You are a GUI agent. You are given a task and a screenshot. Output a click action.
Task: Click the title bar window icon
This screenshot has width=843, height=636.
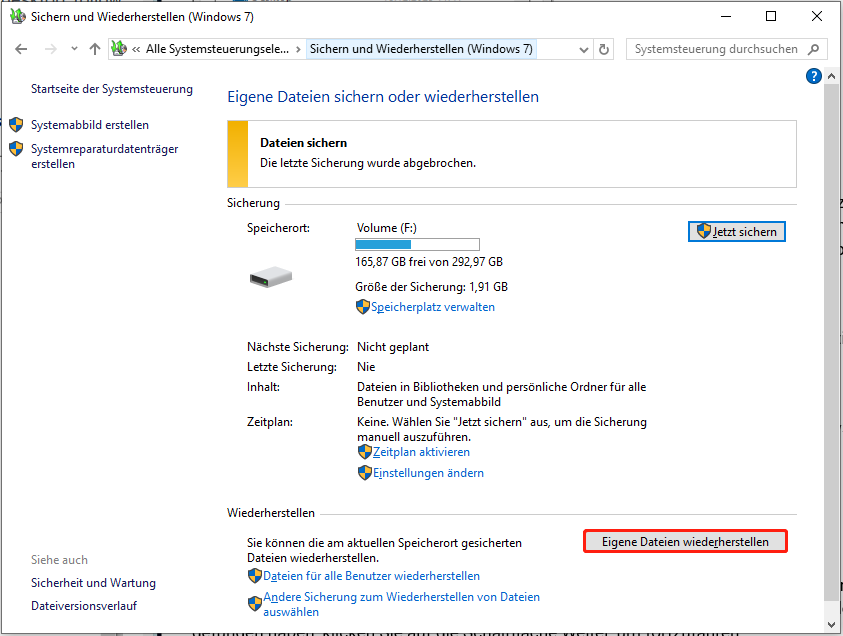point(18,17)
